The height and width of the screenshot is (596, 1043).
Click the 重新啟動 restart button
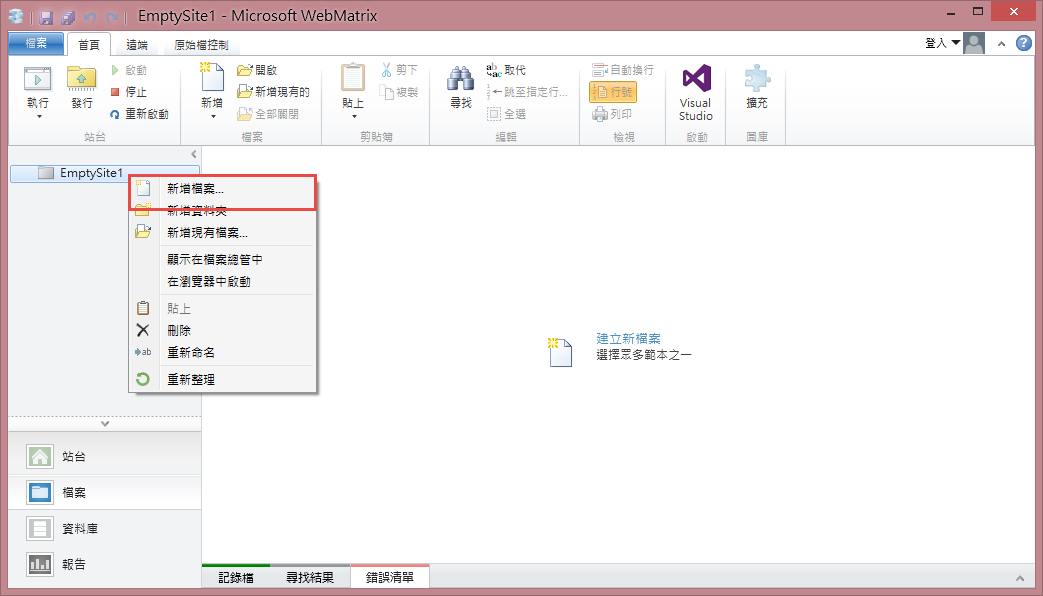click(140, 114)
